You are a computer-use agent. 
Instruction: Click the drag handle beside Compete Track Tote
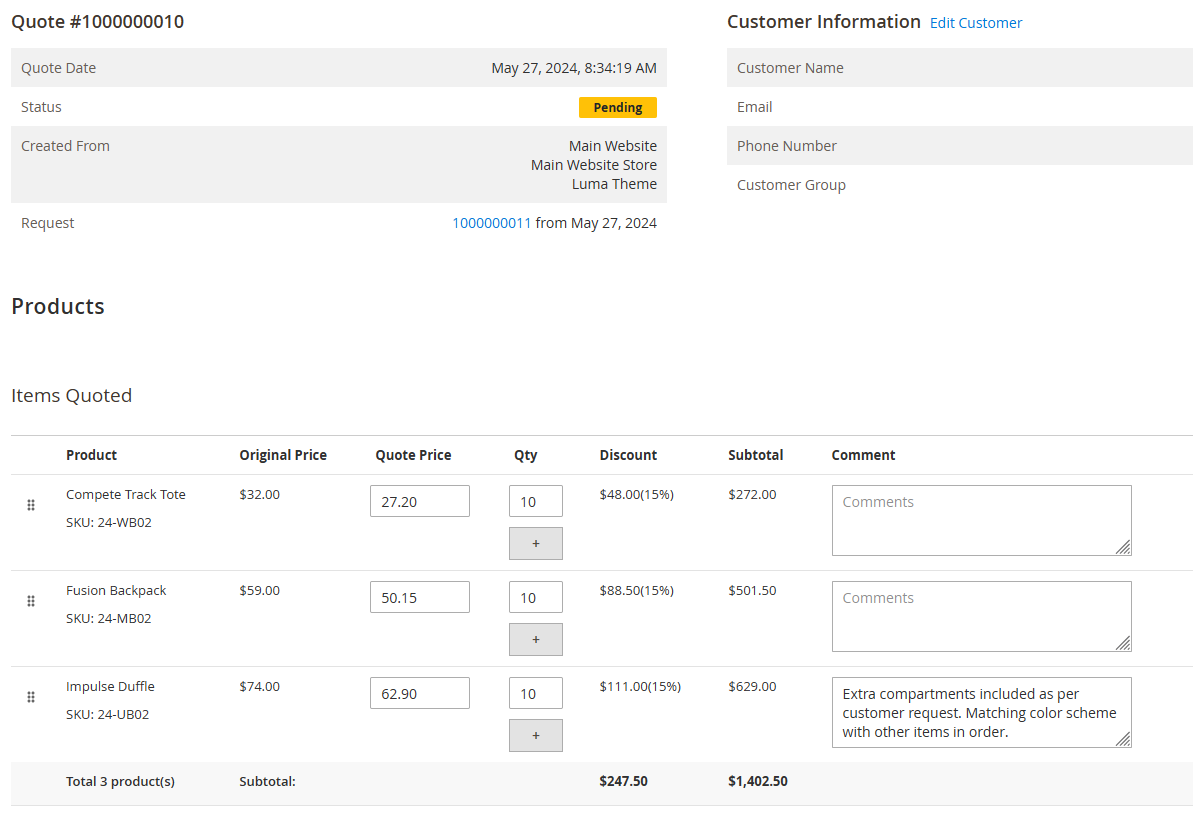31,505
